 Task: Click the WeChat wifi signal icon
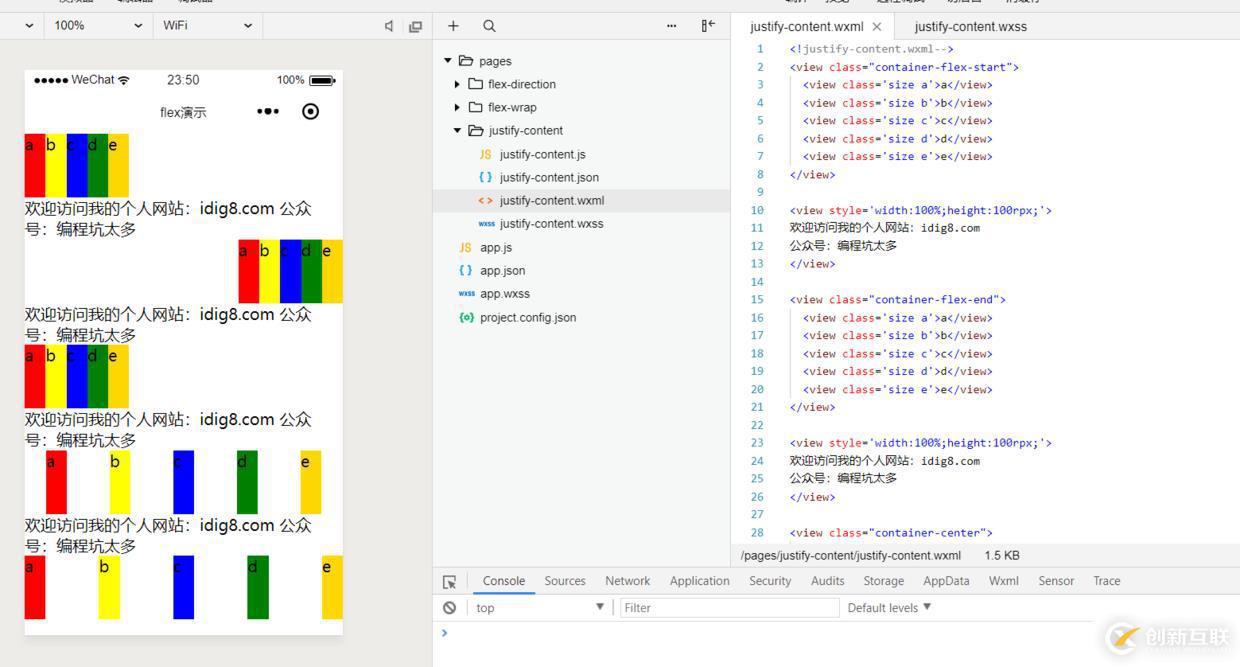pyautogui.click(x=124, y=80)
